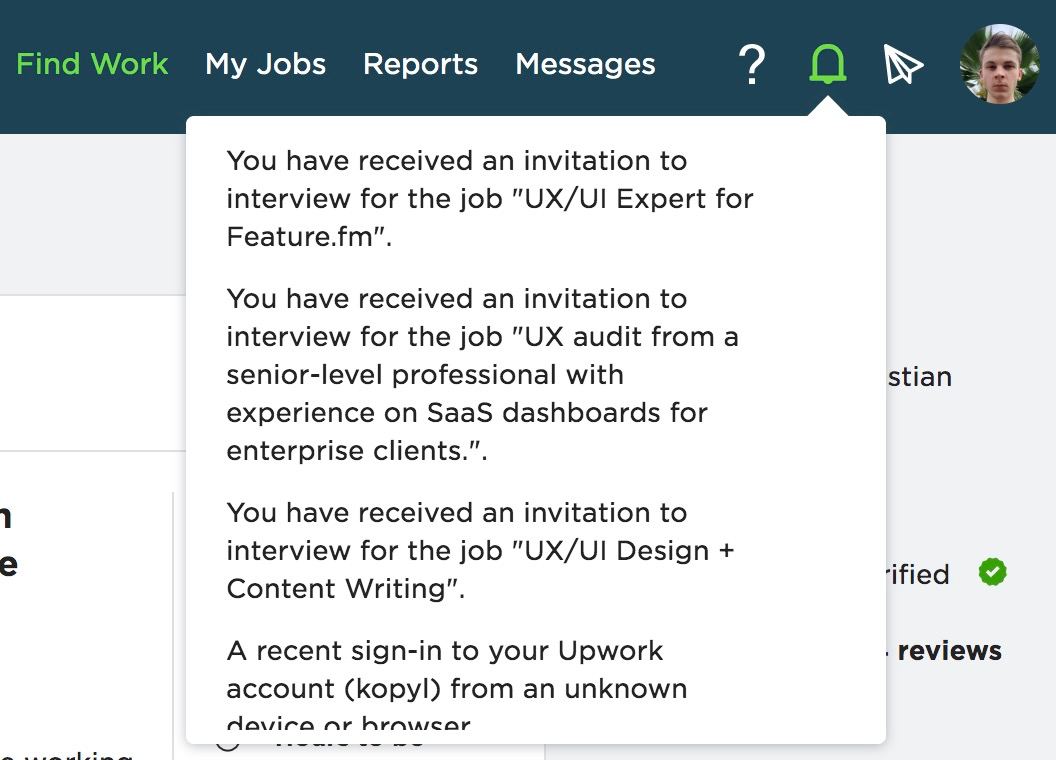
Task: Select Reports in the navigation bar
Action: click(x=420, y=65)
